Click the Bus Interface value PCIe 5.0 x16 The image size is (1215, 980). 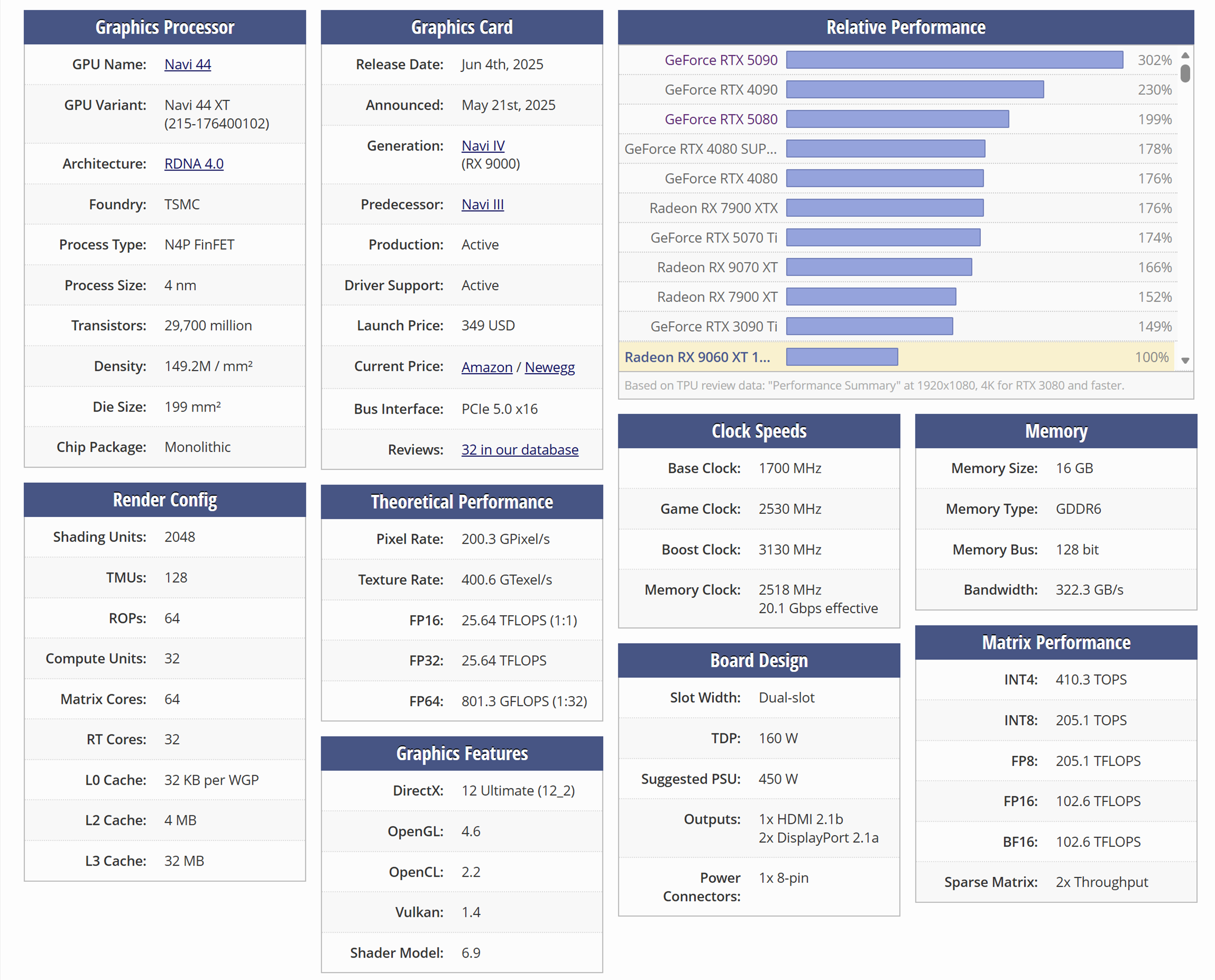[499, 409]
